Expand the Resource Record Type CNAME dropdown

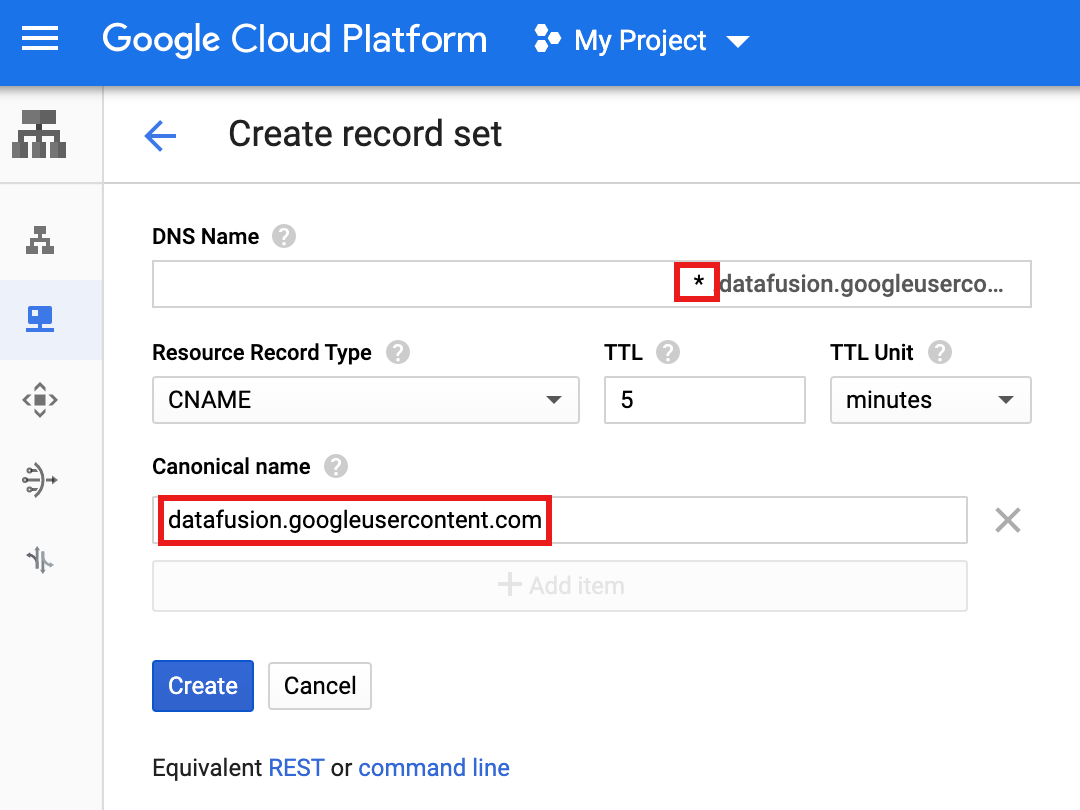point(365,400)
